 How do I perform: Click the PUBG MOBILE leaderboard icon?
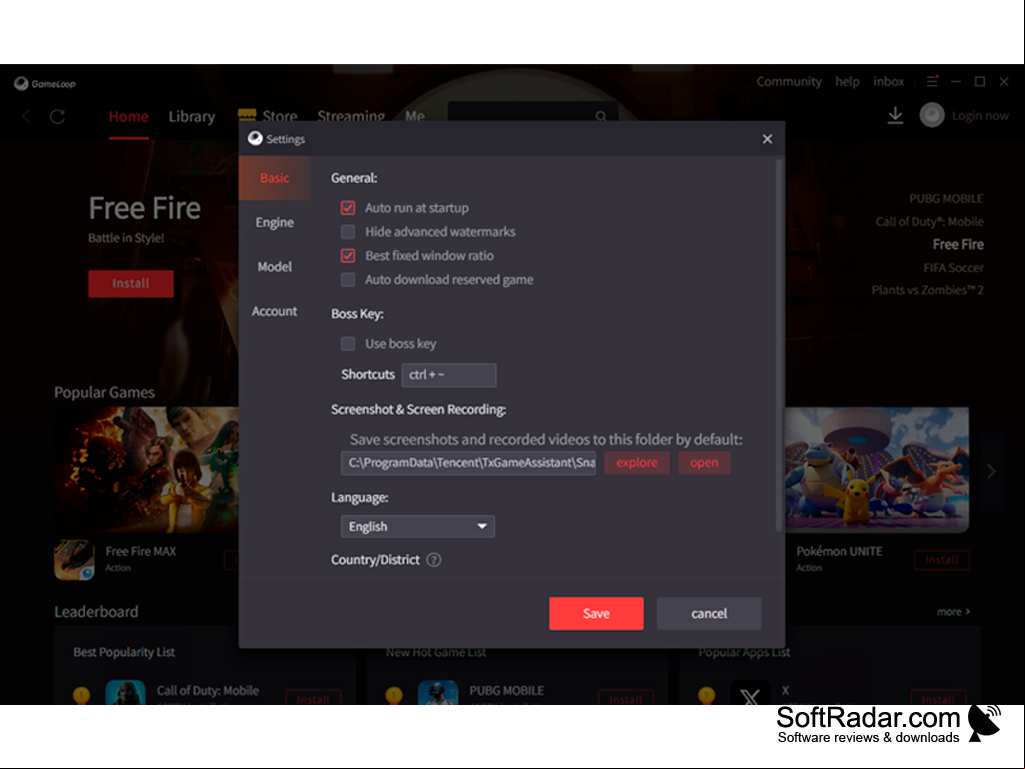[438, 692]
